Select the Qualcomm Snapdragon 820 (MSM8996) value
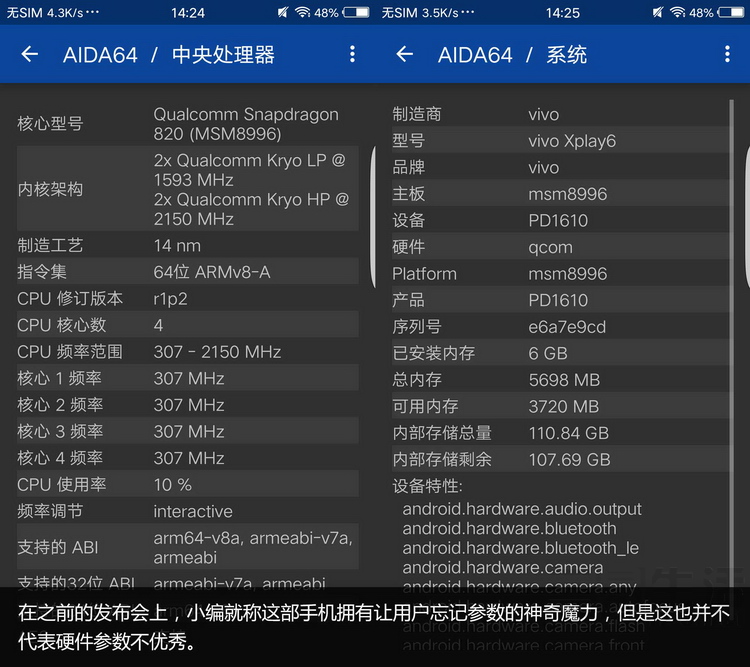 (246, 124)
